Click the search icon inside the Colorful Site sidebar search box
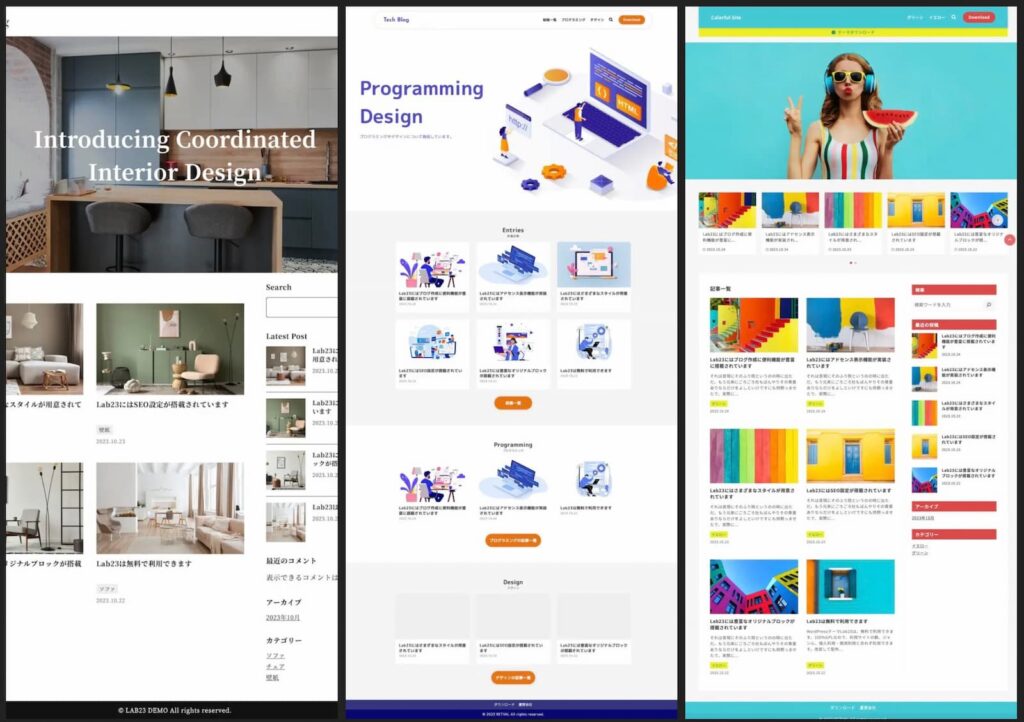 click(989, 305)
